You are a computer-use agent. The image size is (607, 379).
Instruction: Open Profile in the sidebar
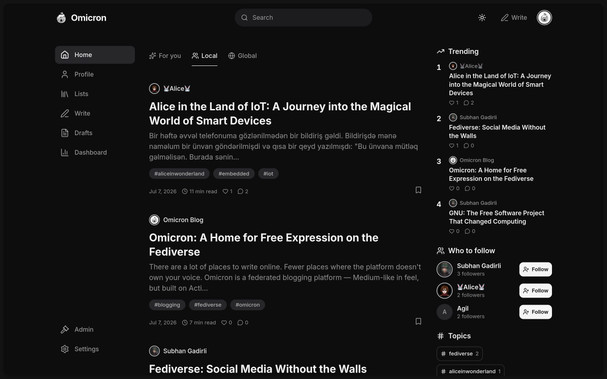[x=95, y=74]
